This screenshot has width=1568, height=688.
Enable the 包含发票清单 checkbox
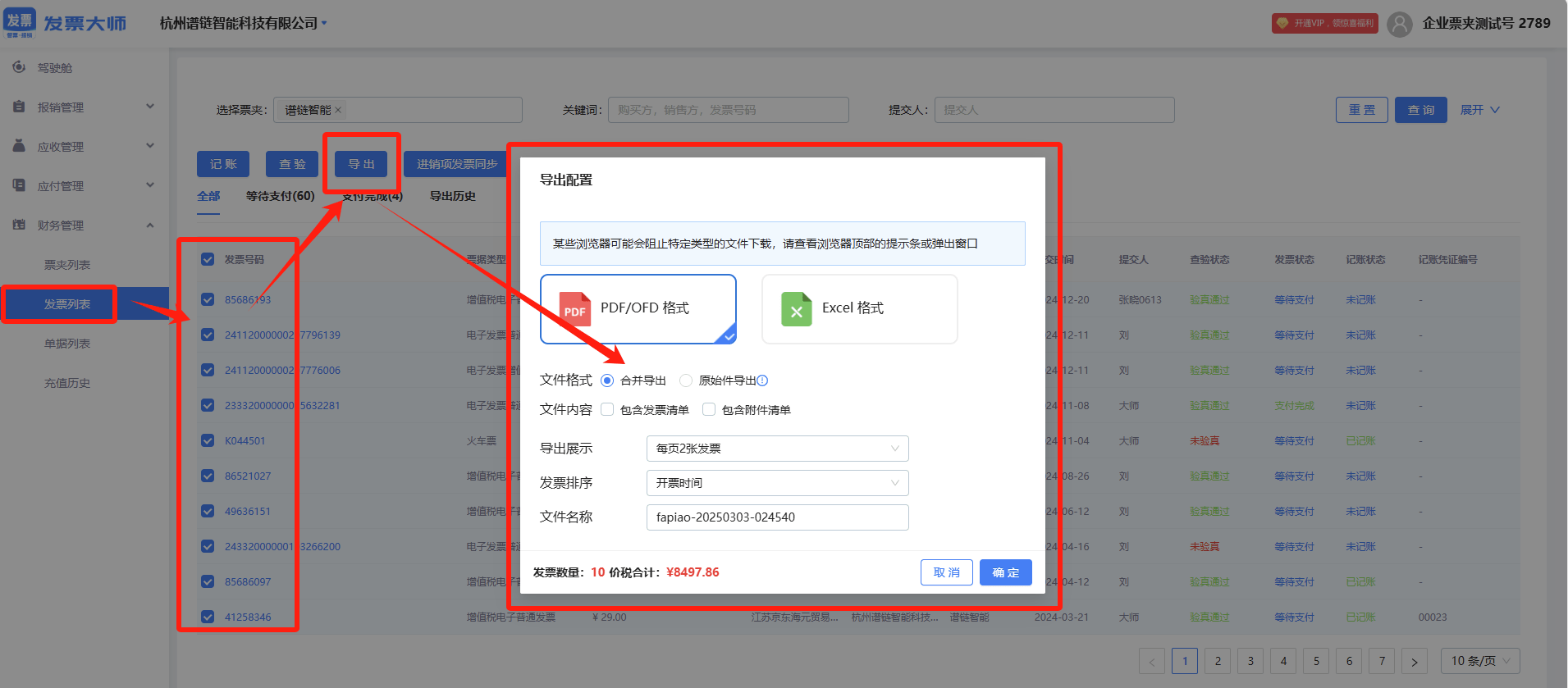[x=607, y=410]
